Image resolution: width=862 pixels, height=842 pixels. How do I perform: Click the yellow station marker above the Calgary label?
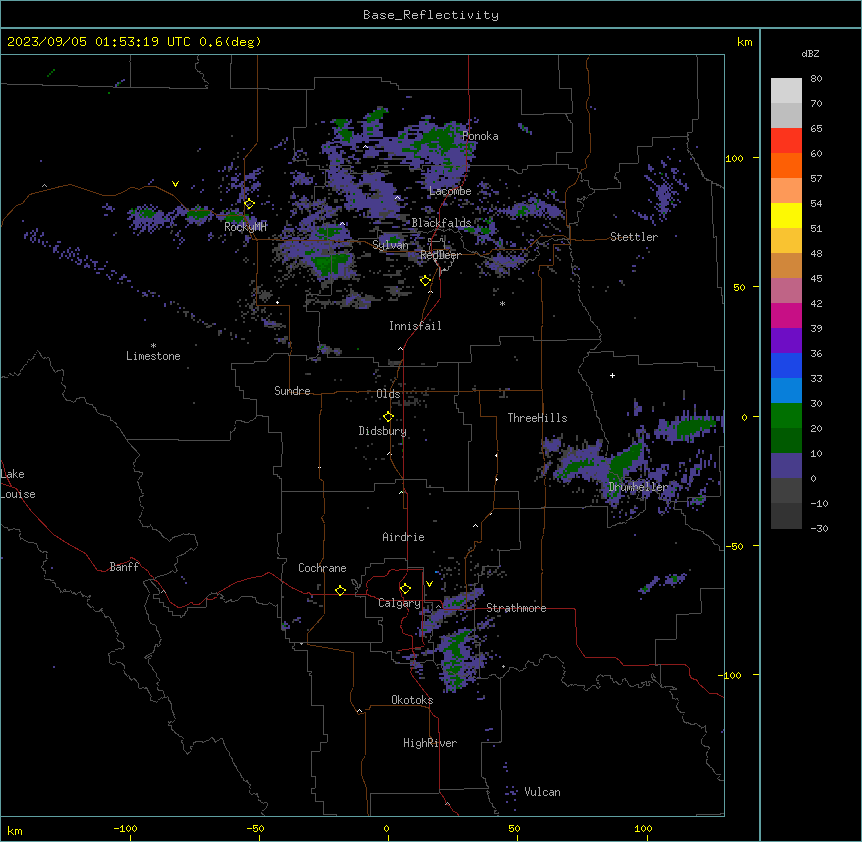pyautogui.click(x=405, y=589)
